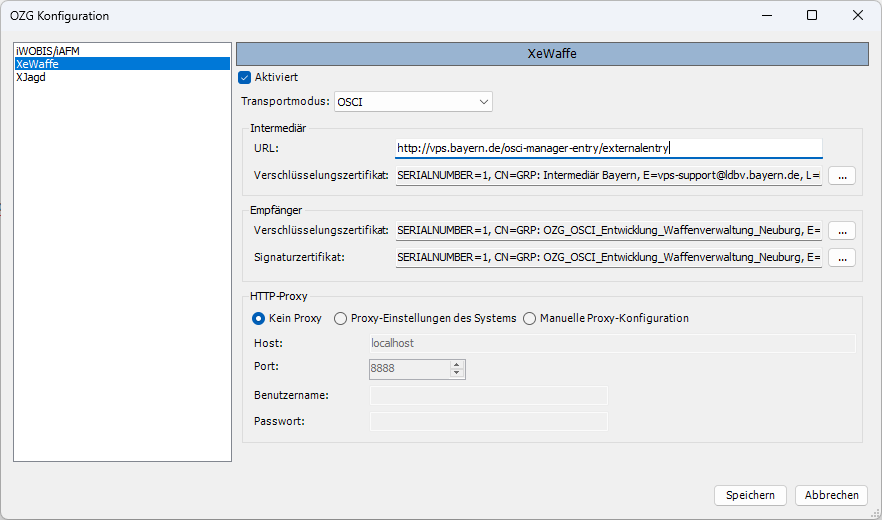Browse for Signaturzertifikat via ellipsis button
The height and width of the screenshot is (520, 882).
[842, 258]
